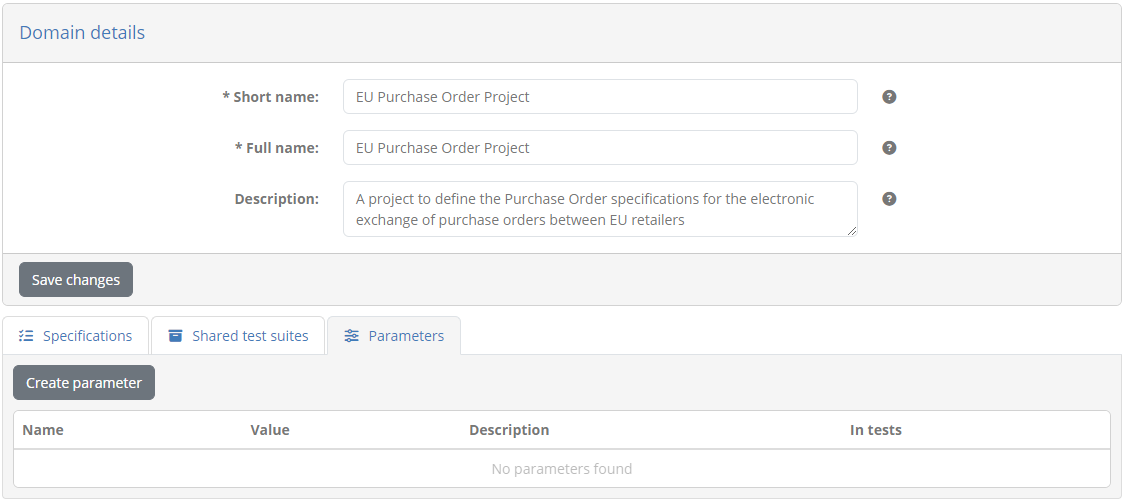Click into the Full name text box
The width and height of the screenshot is (1125, 501).
coord(600,148)
